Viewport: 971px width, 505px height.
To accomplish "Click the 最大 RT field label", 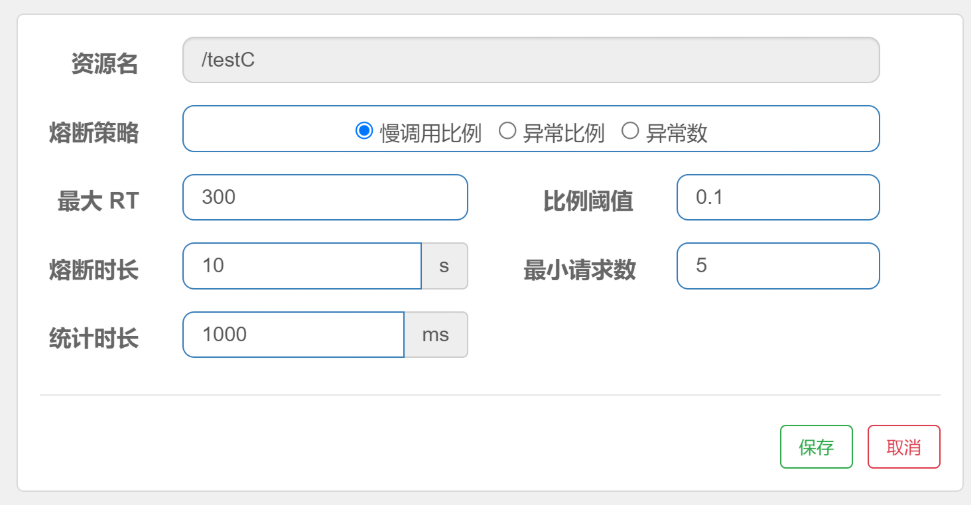I will (x=98, y=201).
